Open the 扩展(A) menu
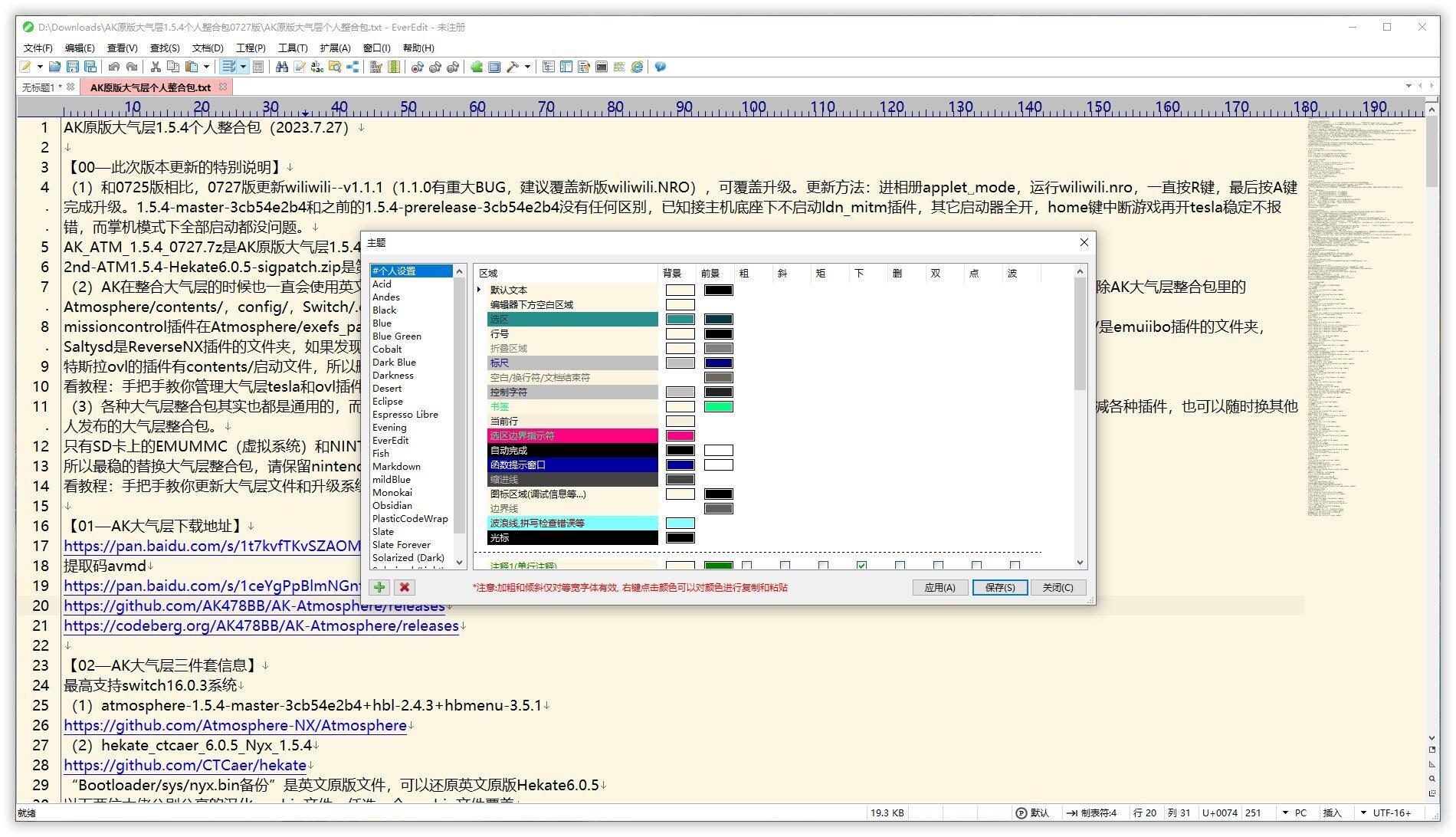 click(x=335, y=48)
